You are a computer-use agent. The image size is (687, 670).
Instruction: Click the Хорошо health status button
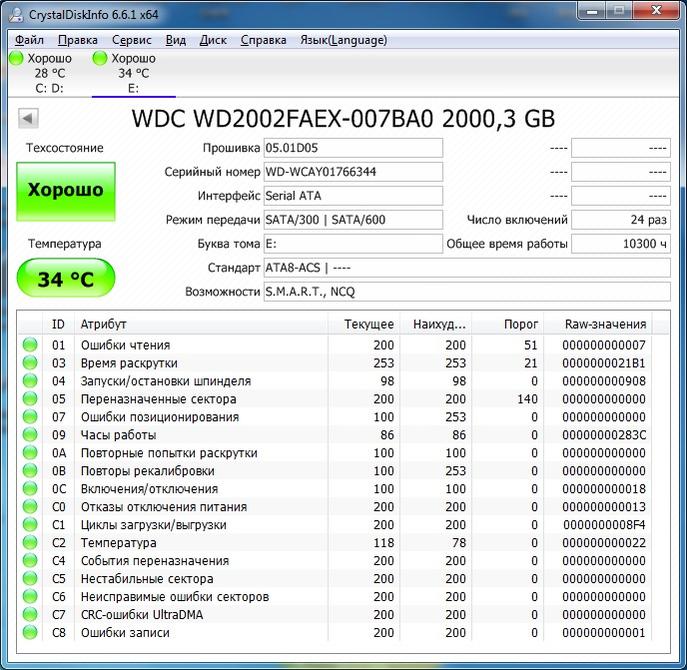pyautogui.click(x=66, y=191)
